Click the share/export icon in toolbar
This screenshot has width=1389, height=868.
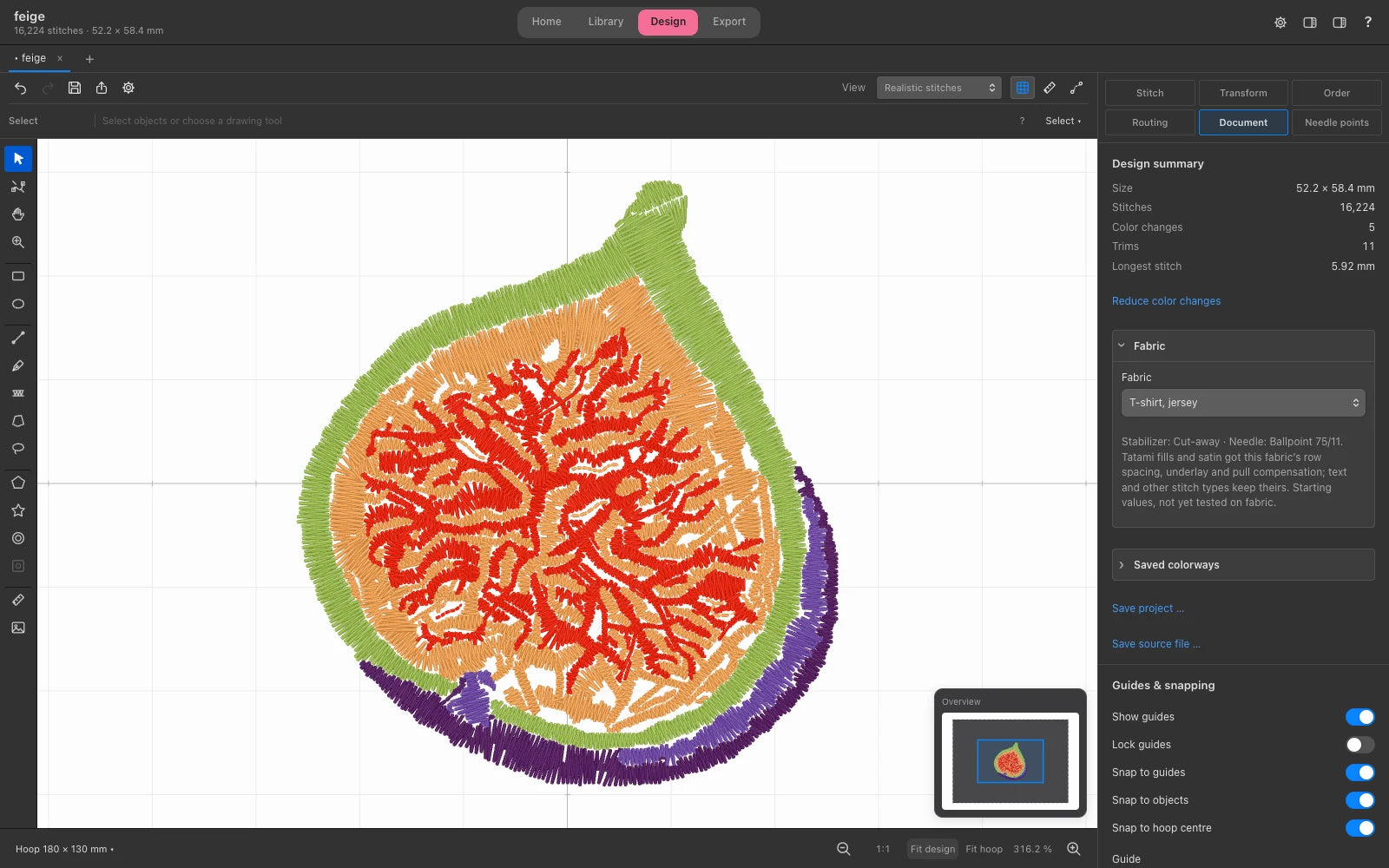pos(102,88)
